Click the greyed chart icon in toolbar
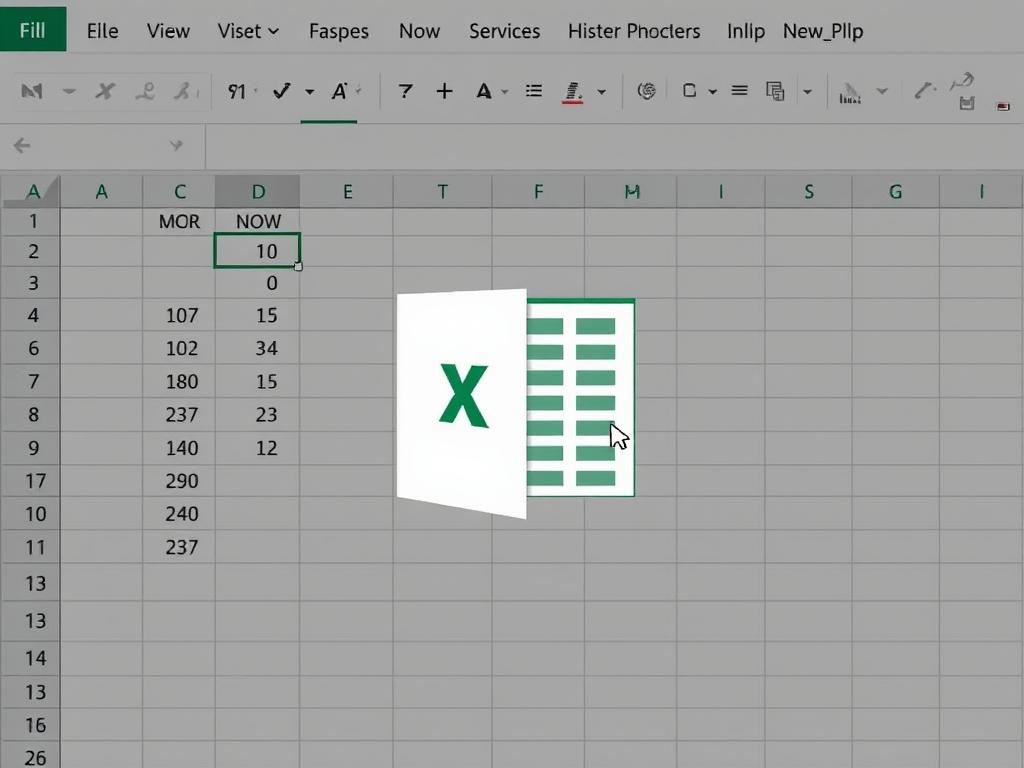 [850, 93]
